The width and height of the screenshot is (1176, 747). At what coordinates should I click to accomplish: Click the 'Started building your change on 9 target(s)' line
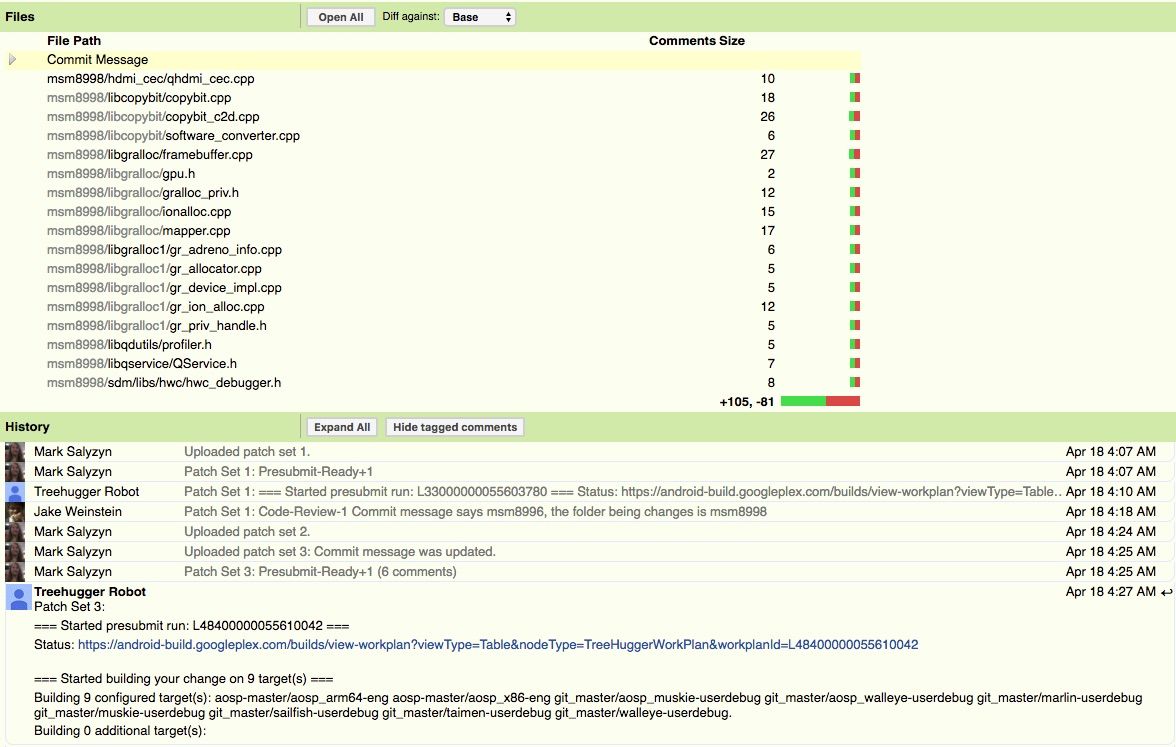click(x=184, y=679)
